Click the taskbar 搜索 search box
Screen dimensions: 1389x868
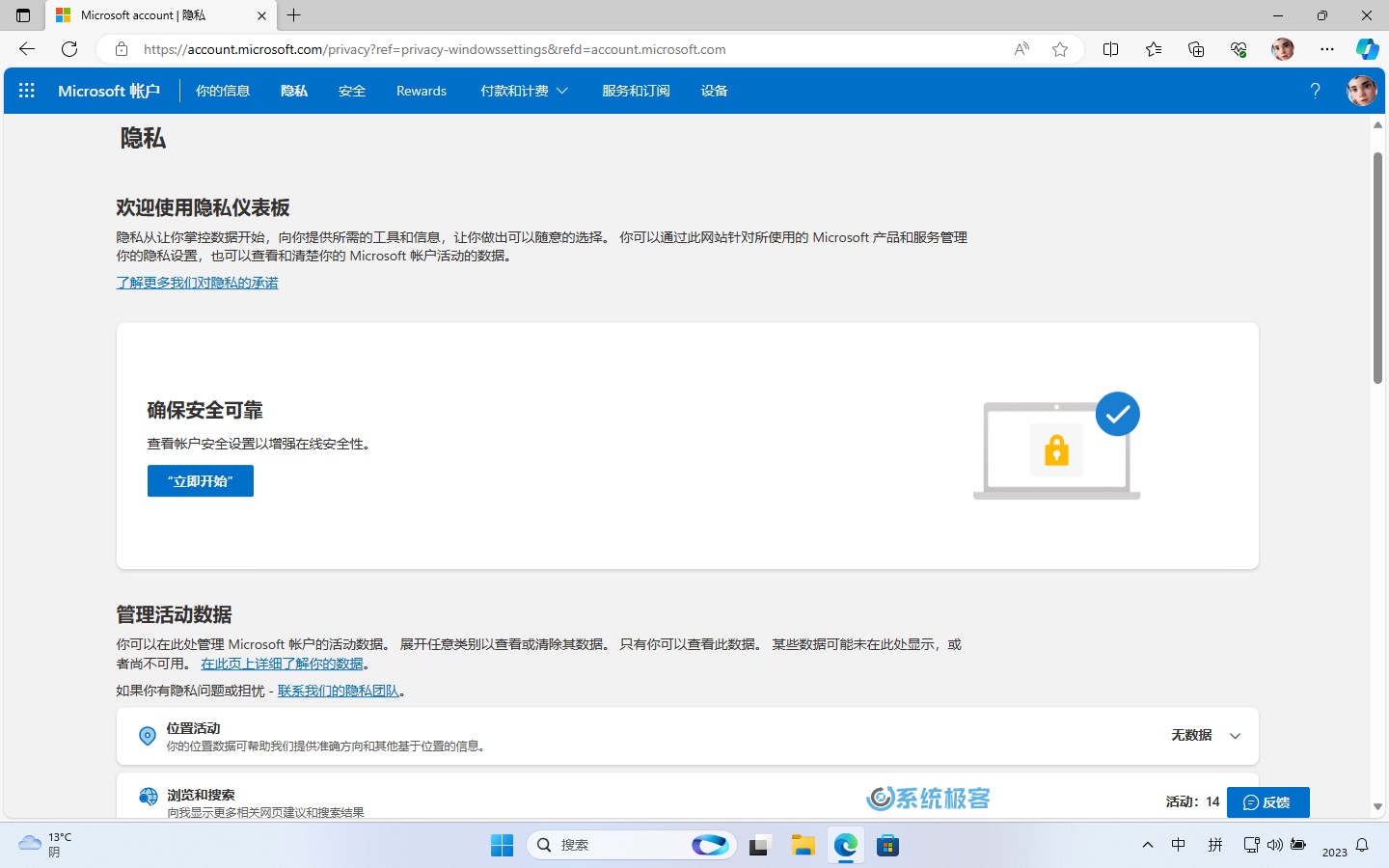632,845
